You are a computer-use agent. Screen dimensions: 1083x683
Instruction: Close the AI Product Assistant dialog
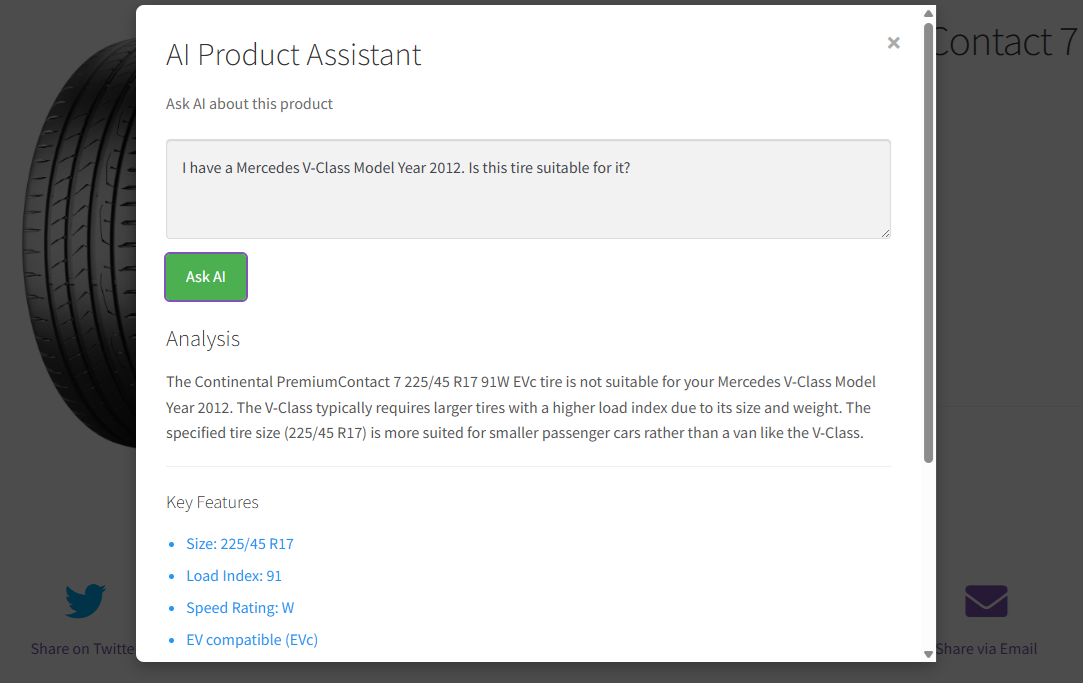coord(893,43)
